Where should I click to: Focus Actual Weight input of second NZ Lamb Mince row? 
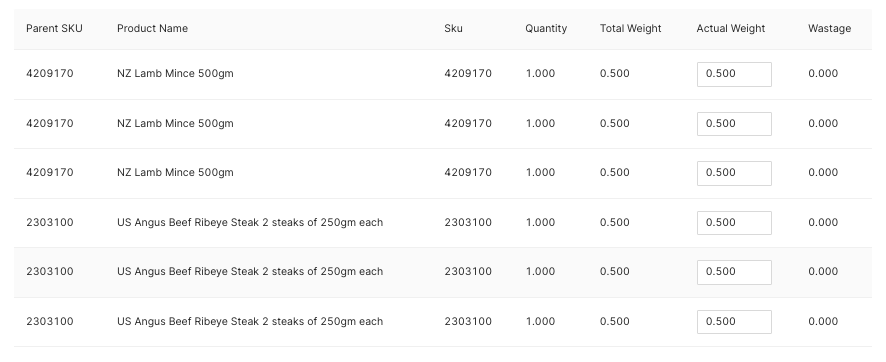[734, 124]
